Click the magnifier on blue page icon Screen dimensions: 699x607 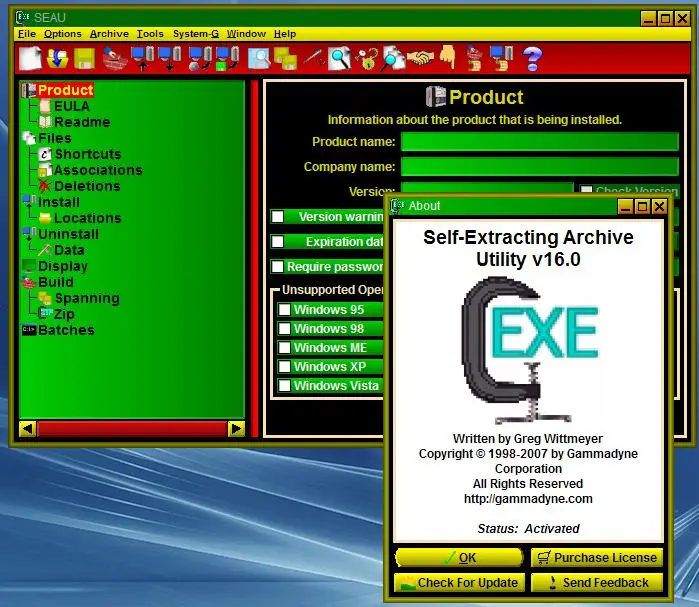(259, 58)
